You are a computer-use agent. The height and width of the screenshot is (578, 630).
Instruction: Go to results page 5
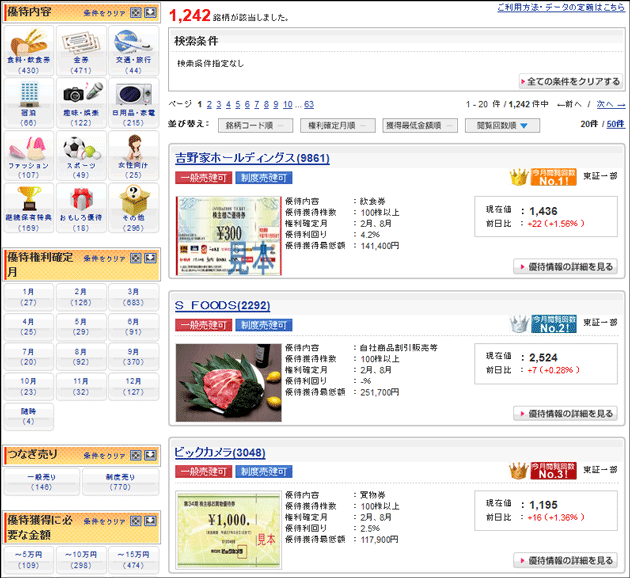coord(237,104)
